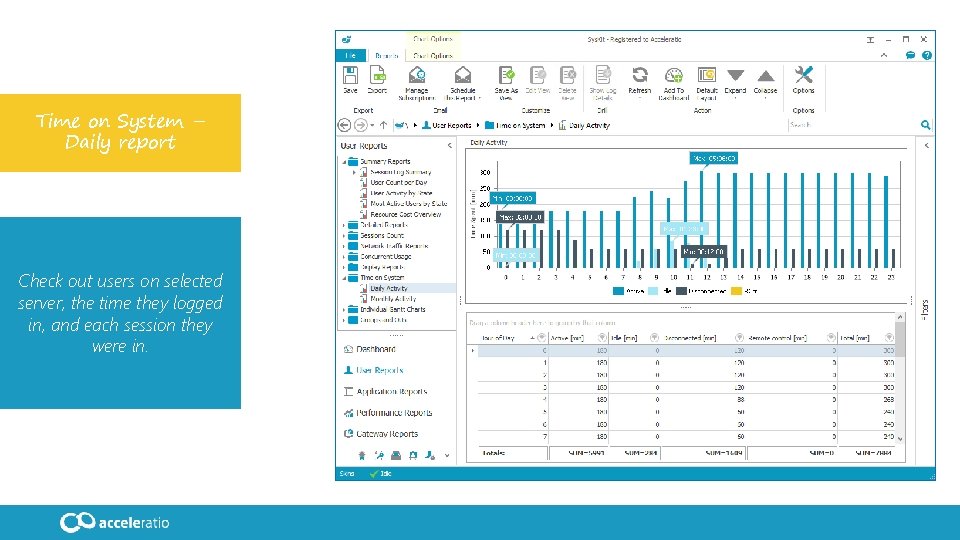Open the Filters side panel

tap(926, 309)
